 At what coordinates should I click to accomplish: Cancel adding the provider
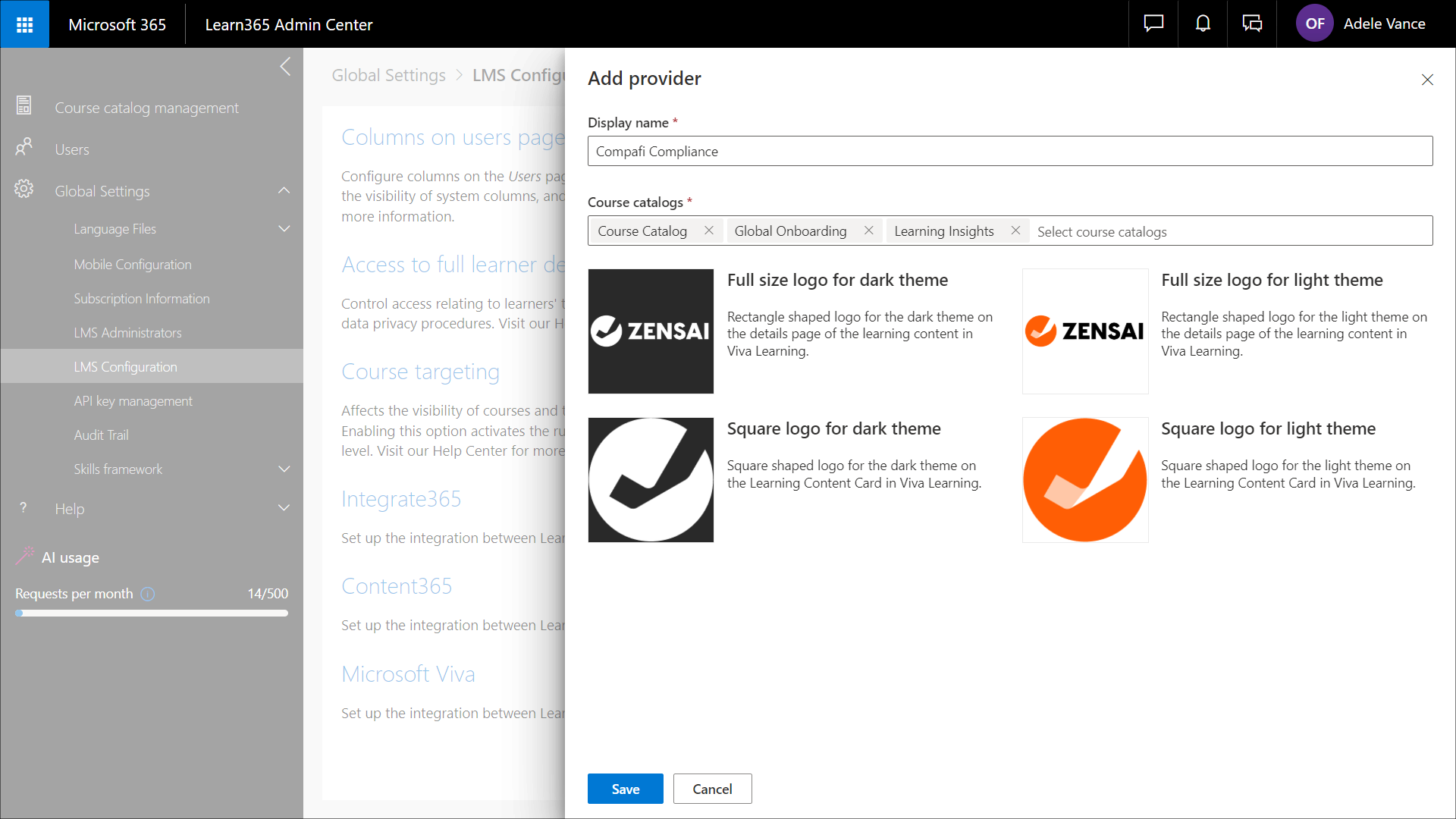712,789
